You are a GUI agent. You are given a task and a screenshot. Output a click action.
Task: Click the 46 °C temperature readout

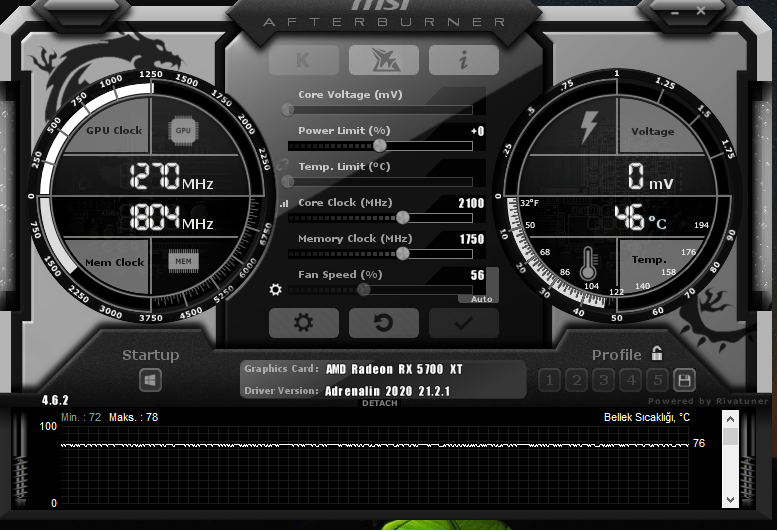640,217
